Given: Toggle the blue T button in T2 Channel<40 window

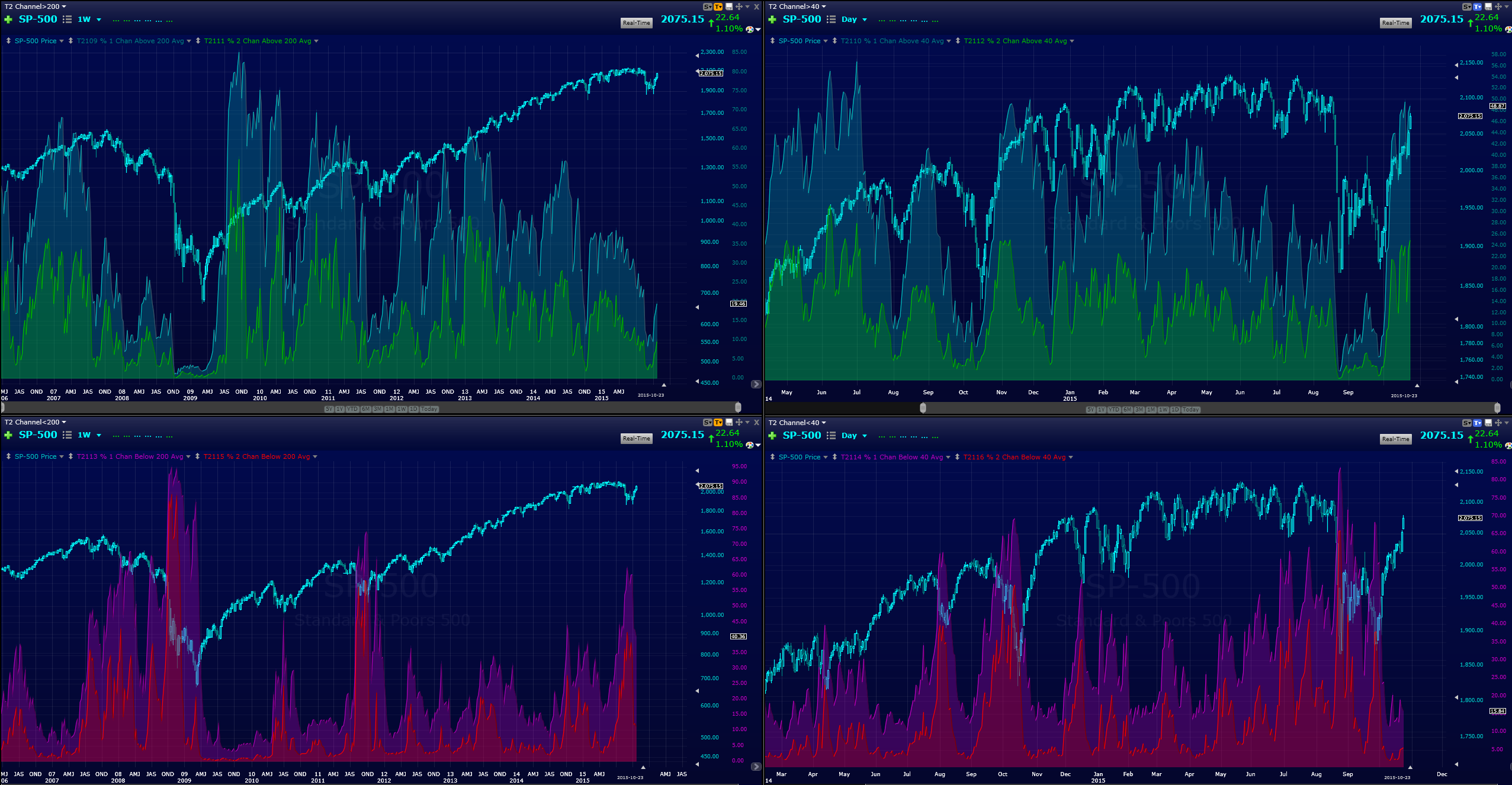Looking at the screenshot, I should (x=1478, y=423).
